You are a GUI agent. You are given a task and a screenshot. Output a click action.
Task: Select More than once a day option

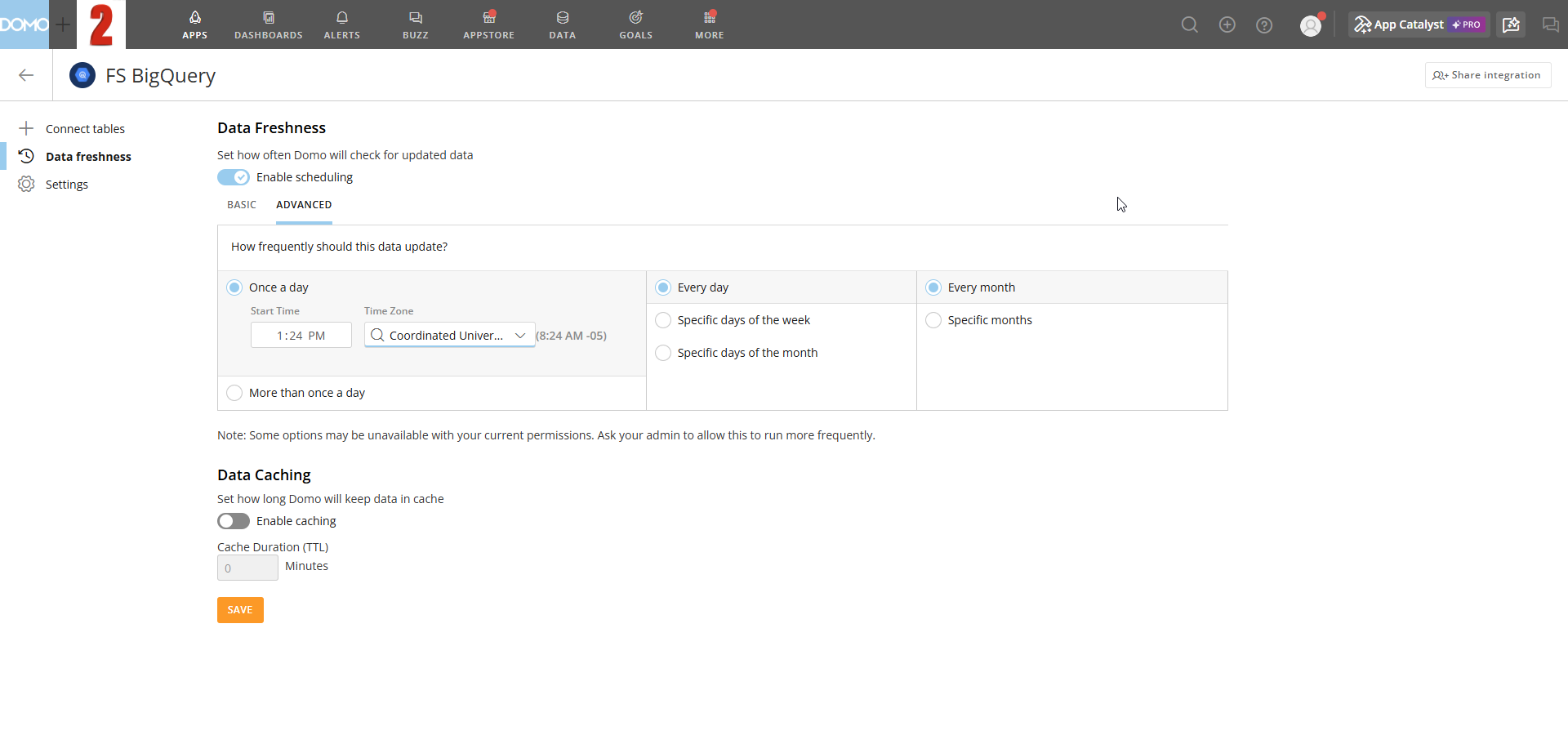click(234, 393)
